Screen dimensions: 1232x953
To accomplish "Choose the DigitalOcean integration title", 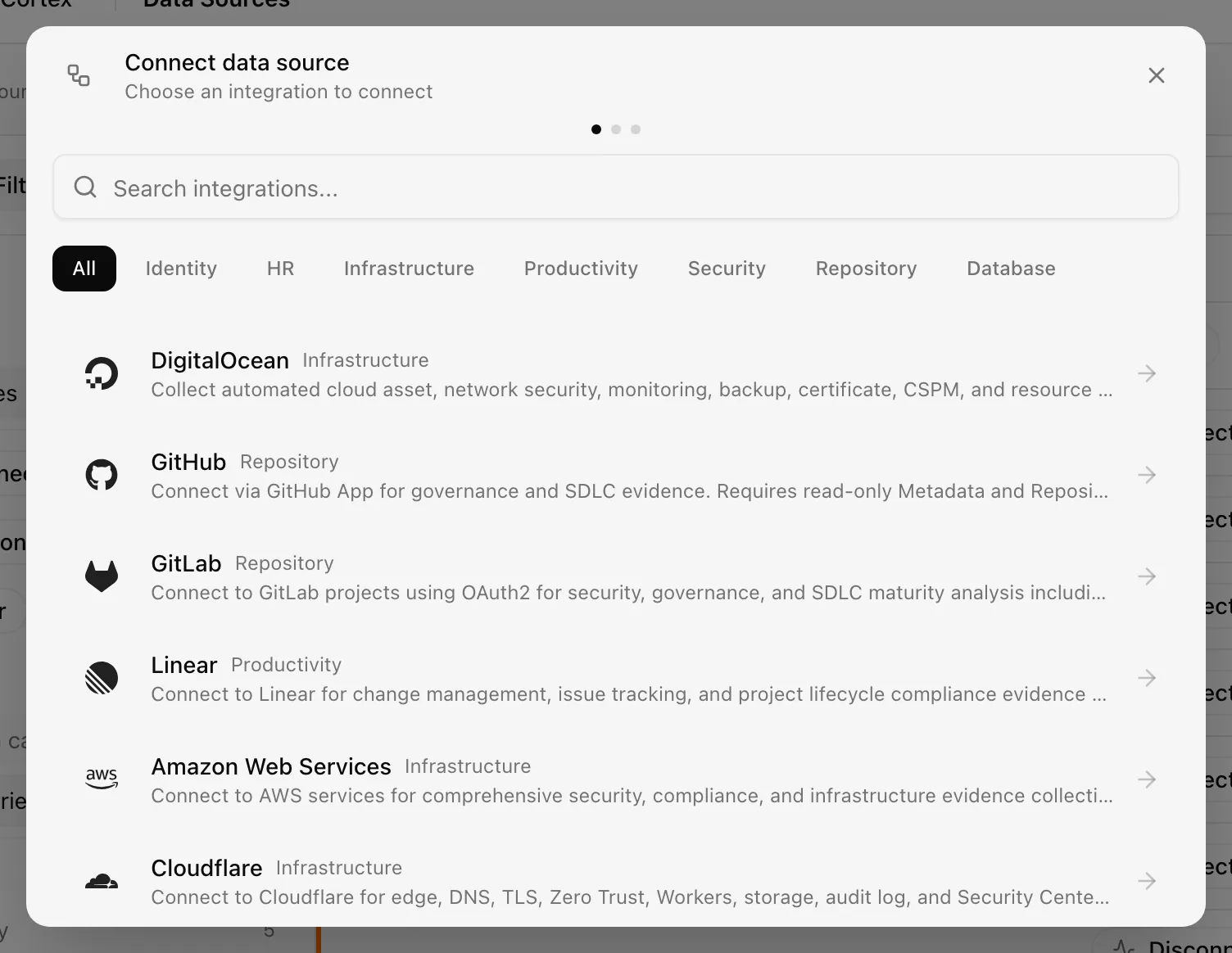I will tap(220, 360).
